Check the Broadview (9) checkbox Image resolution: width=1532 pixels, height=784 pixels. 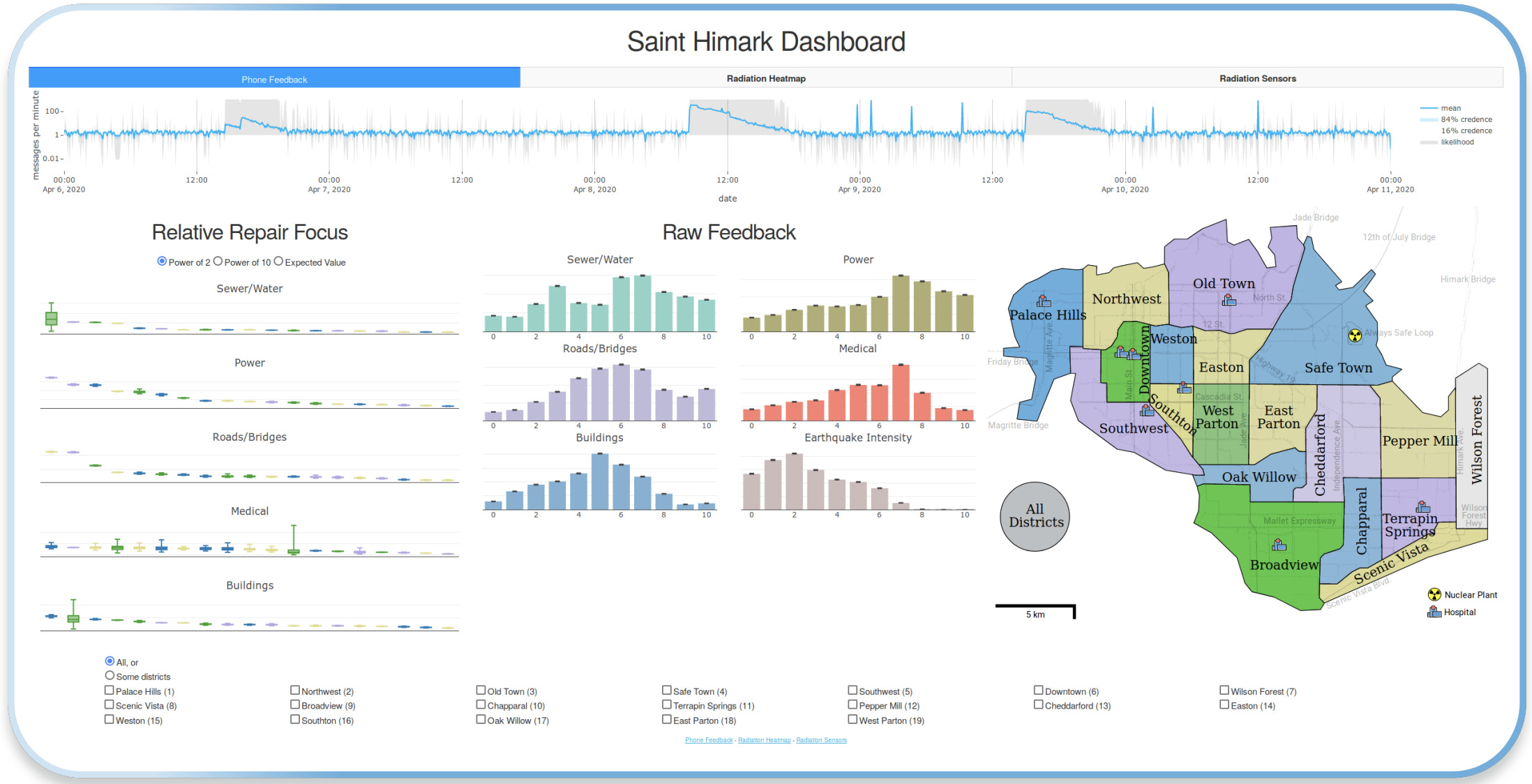pyautogui.click(x=295, y=705)
